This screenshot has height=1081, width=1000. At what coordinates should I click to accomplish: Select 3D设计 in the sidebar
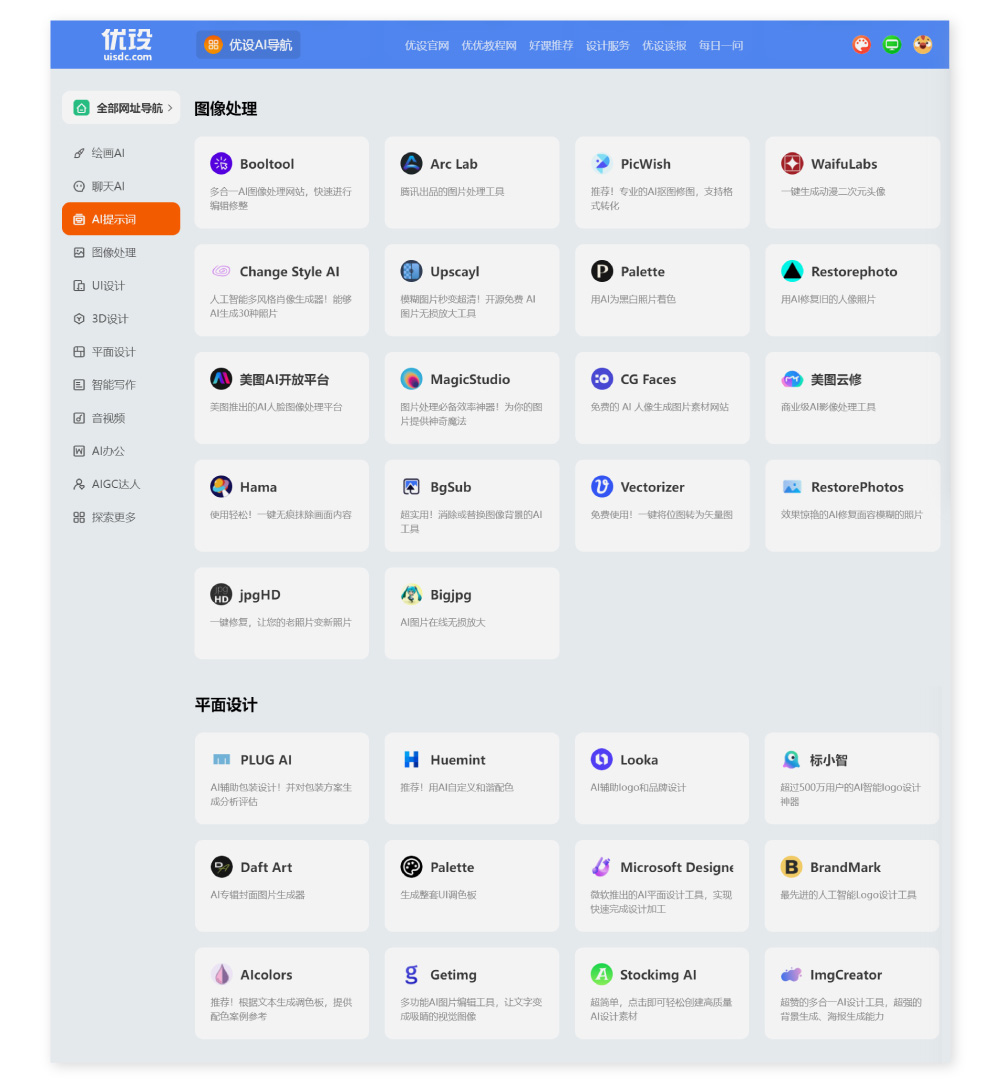coord(121,318)
